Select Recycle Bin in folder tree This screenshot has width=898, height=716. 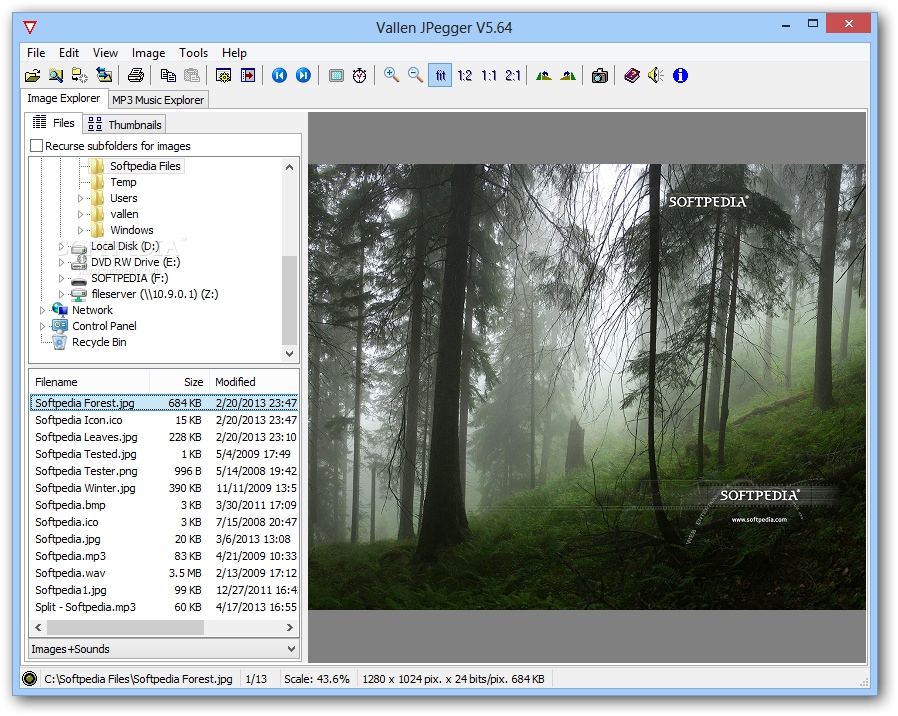[99, 343]
